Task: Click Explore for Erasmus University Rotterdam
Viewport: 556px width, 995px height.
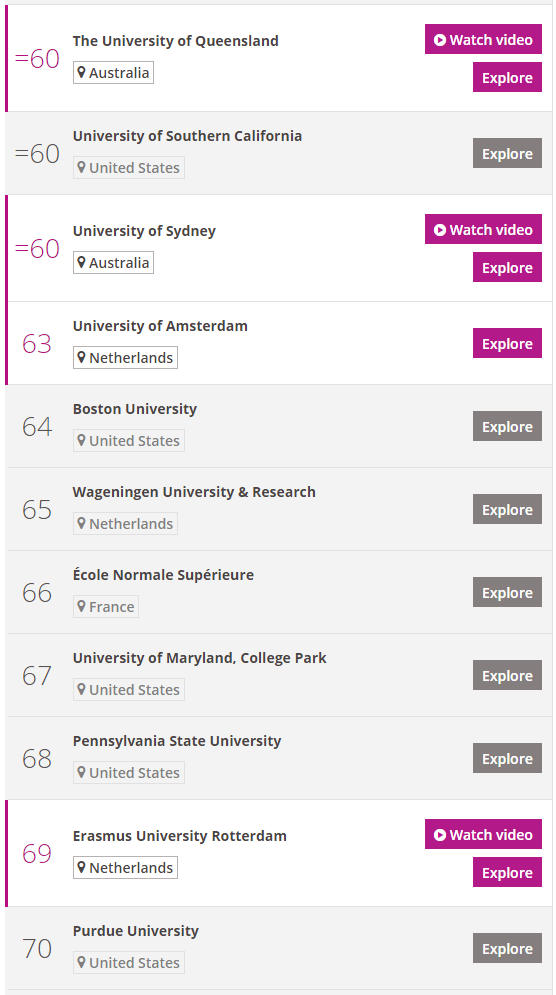Action: pyautogui.click(x=507, y=872)
